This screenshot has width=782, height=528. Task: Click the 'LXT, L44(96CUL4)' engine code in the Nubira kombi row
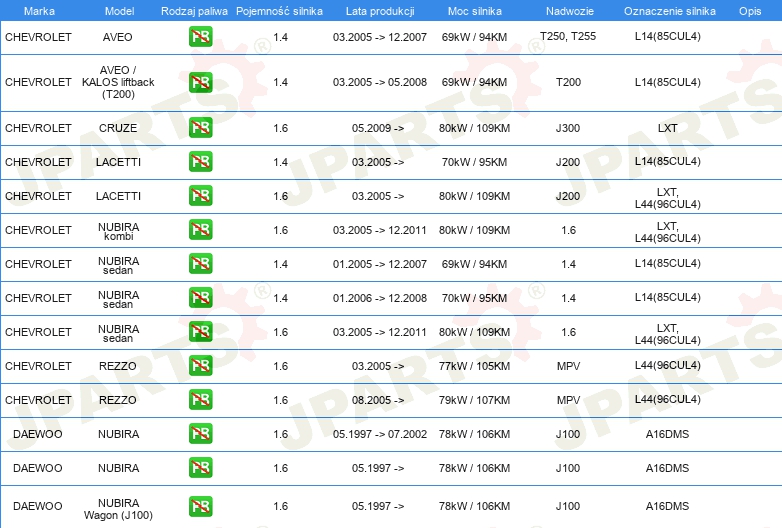click(x=667, y=232)
